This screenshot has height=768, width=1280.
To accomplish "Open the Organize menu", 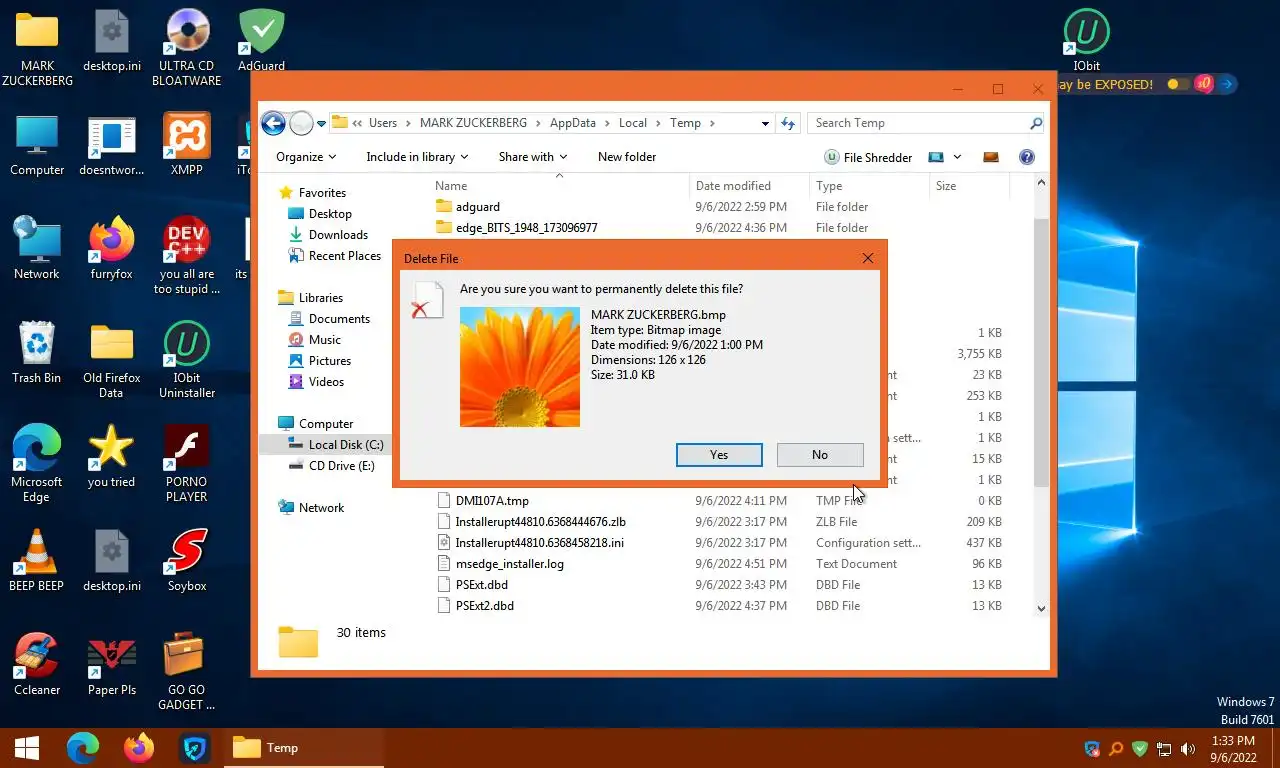I will pos(306,157).
